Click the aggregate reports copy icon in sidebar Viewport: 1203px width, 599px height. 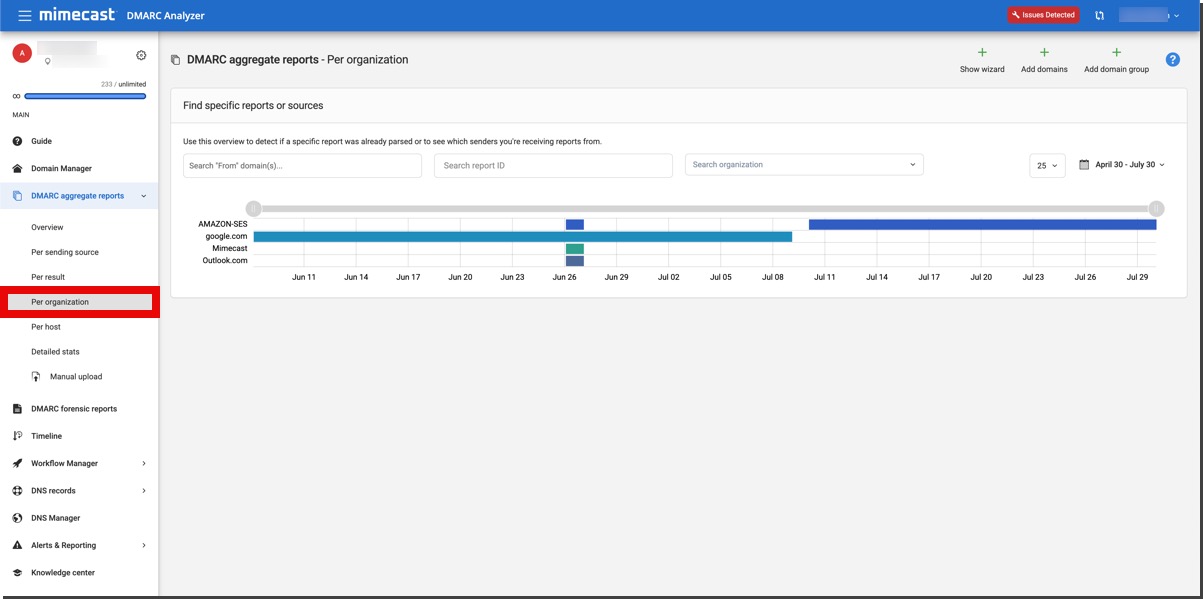[x=17, y=196]
